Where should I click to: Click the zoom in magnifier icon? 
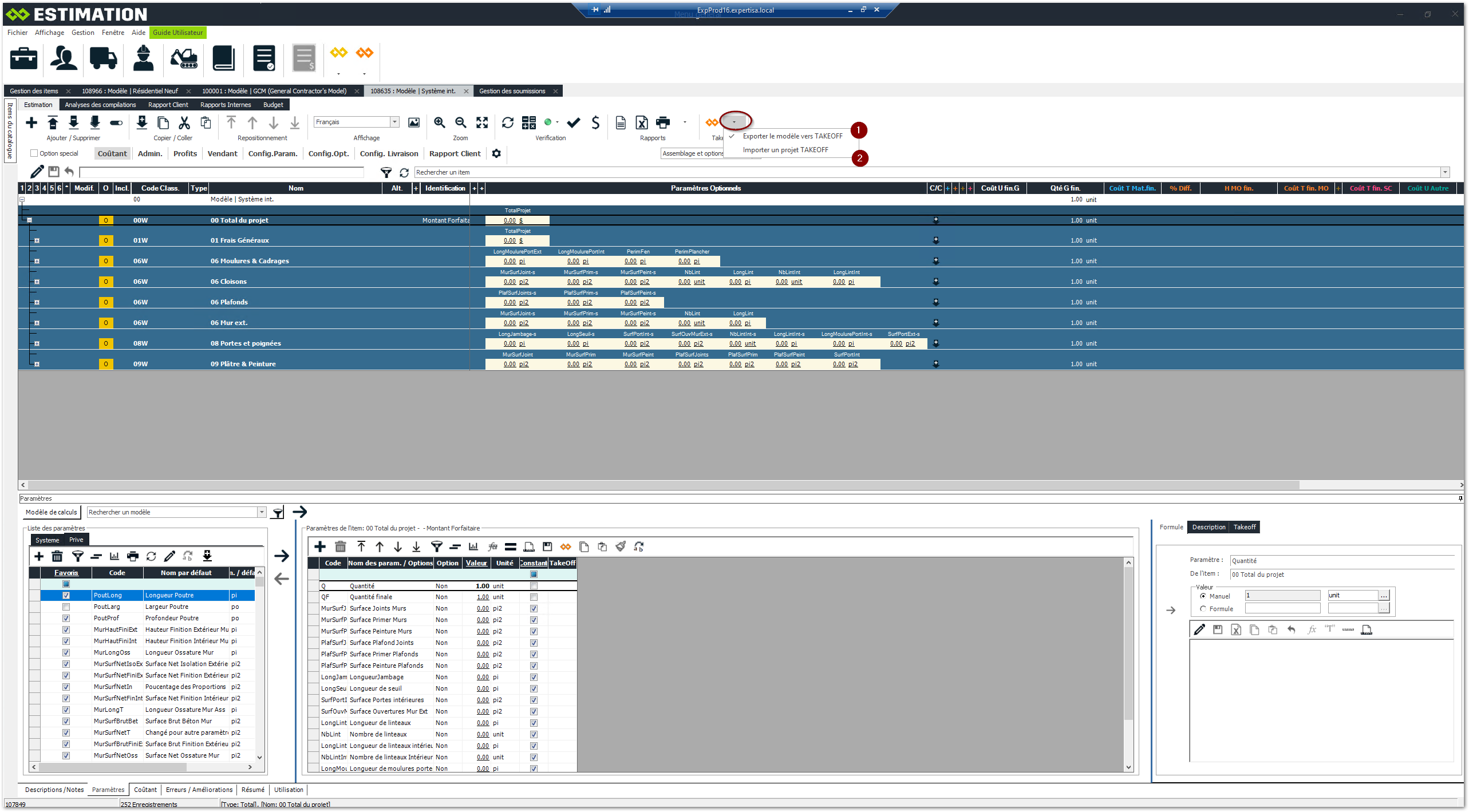coord(440,122)
